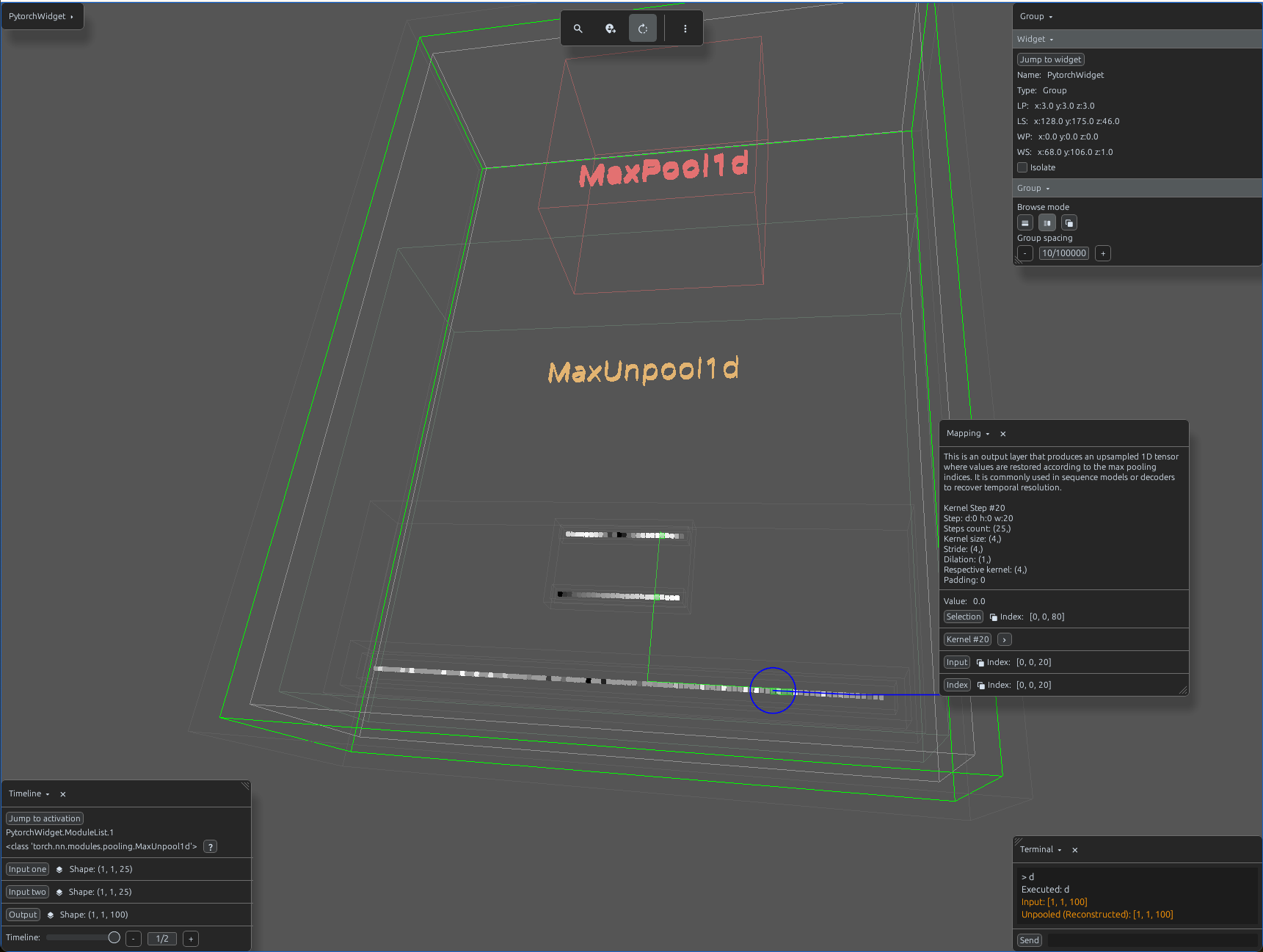Open the three-dot more options menu
This screenshot has height=952, width=1263.
click(685, 29)
